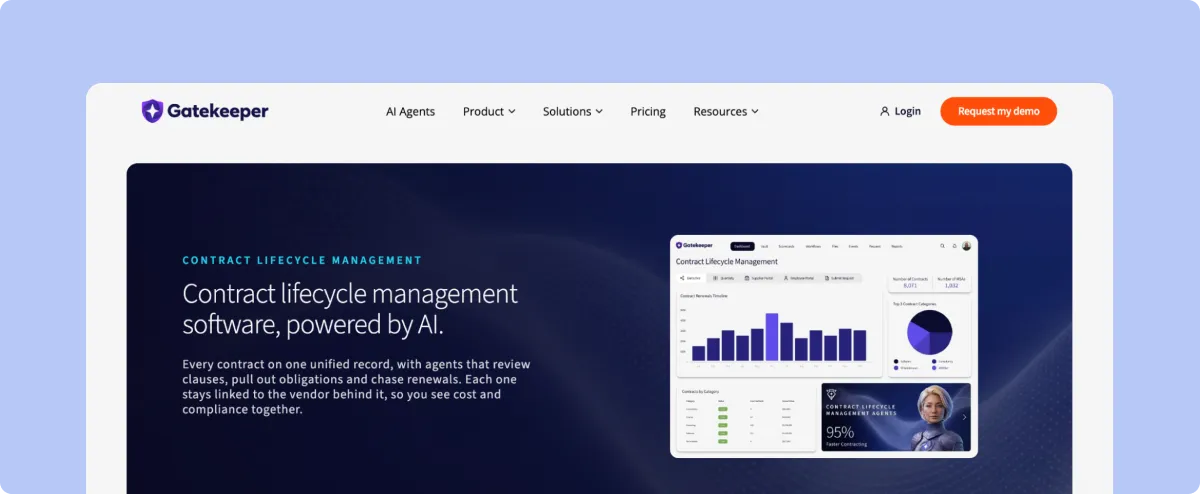This screenshot has height=494, width=1200.
Task: Click the tallest bar in Contract Renewals chart
Action: click(x=772, y=337)
